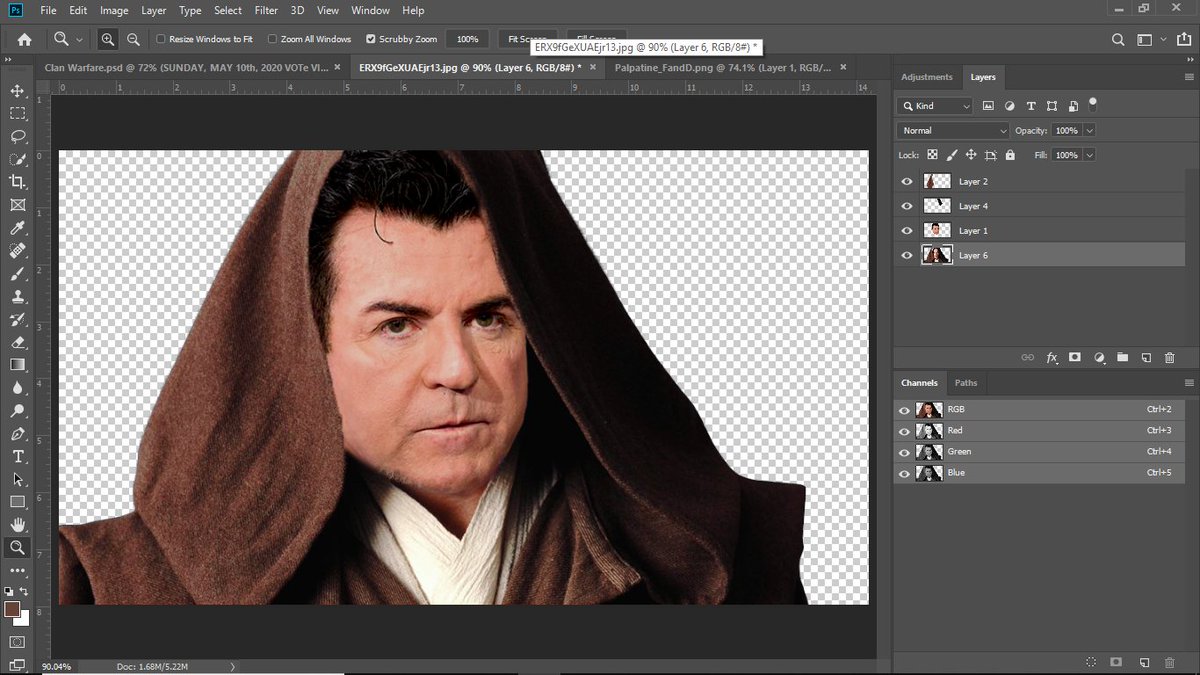This screenshot has height=675, width=1200.
Task: Enable Resize Windows to Fit checkbox
Action: [x=161, y=39]
